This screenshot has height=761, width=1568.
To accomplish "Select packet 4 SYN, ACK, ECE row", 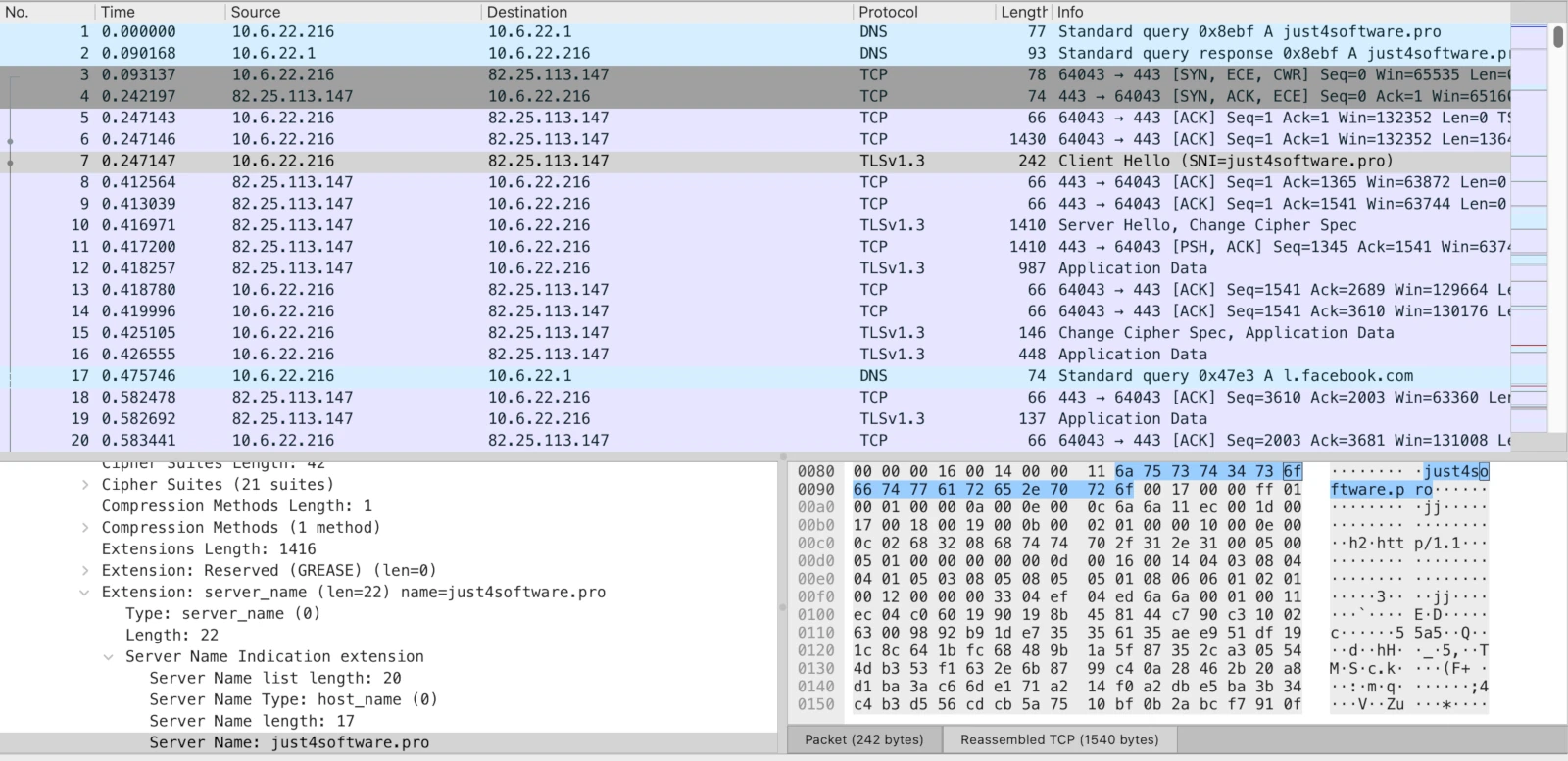I will (x=755, y=96).
